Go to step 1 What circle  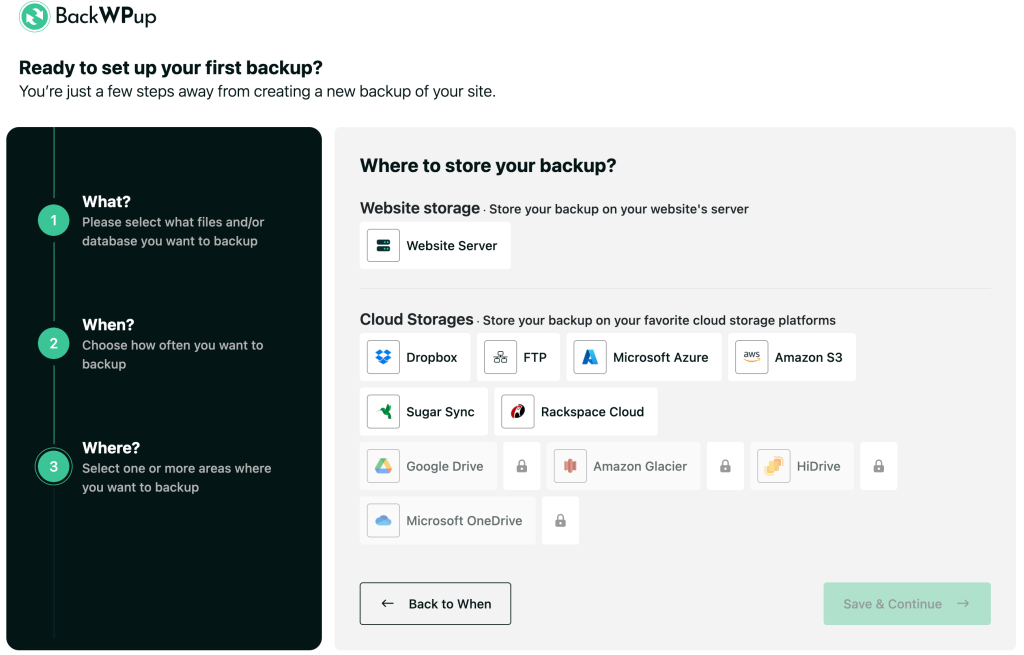(54, 220)
